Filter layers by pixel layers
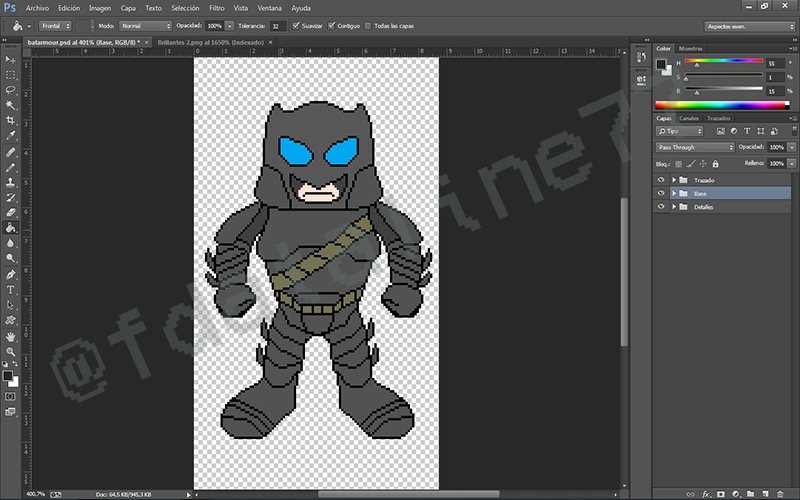 [720, 131]
